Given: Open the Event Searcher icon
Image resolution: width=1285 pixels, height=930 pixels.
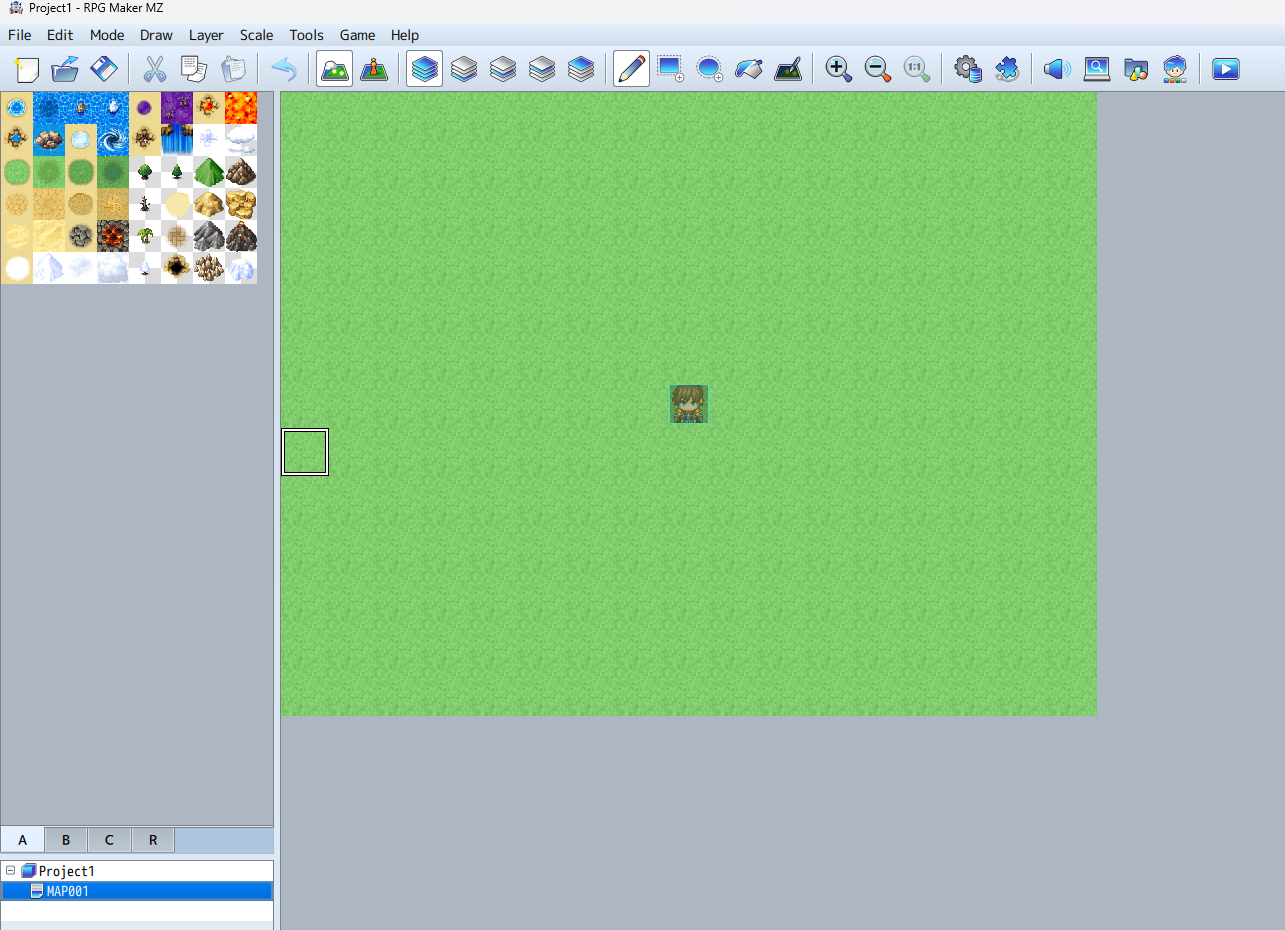Looking at the screenshot, I should (1097, 69).
